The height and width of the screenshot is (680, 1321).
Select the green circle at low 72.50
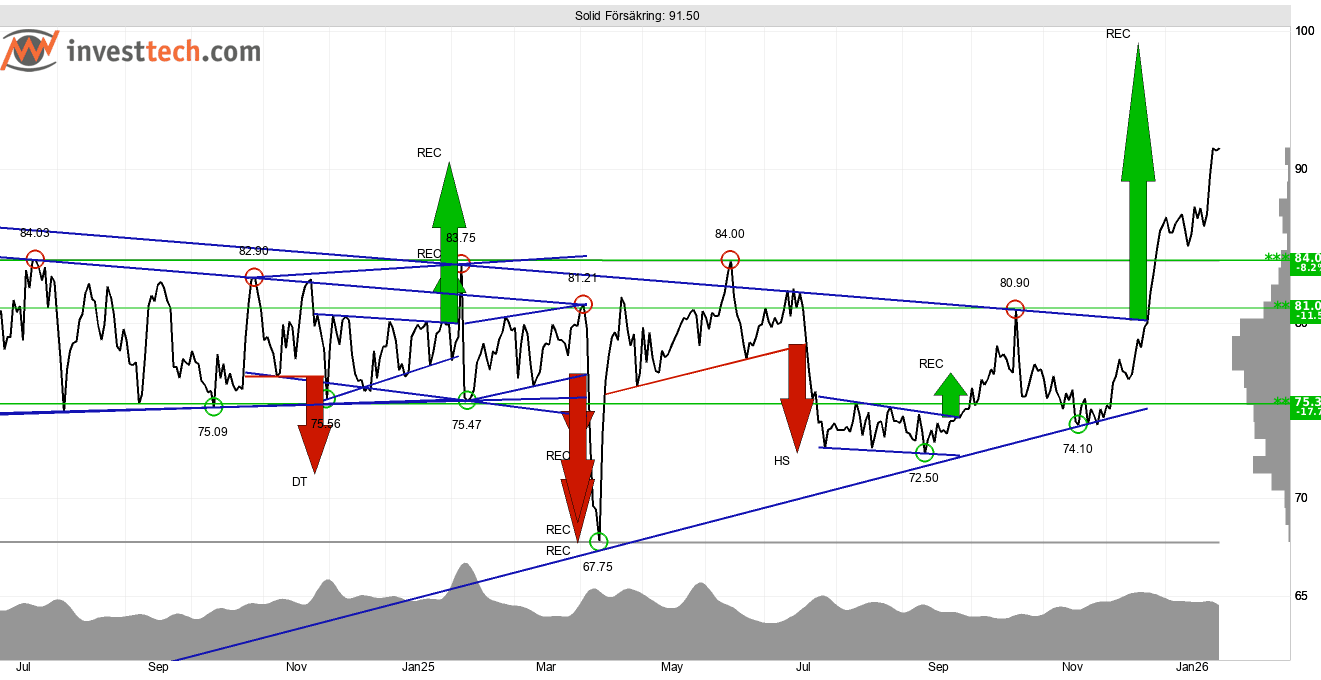point(924,453)
